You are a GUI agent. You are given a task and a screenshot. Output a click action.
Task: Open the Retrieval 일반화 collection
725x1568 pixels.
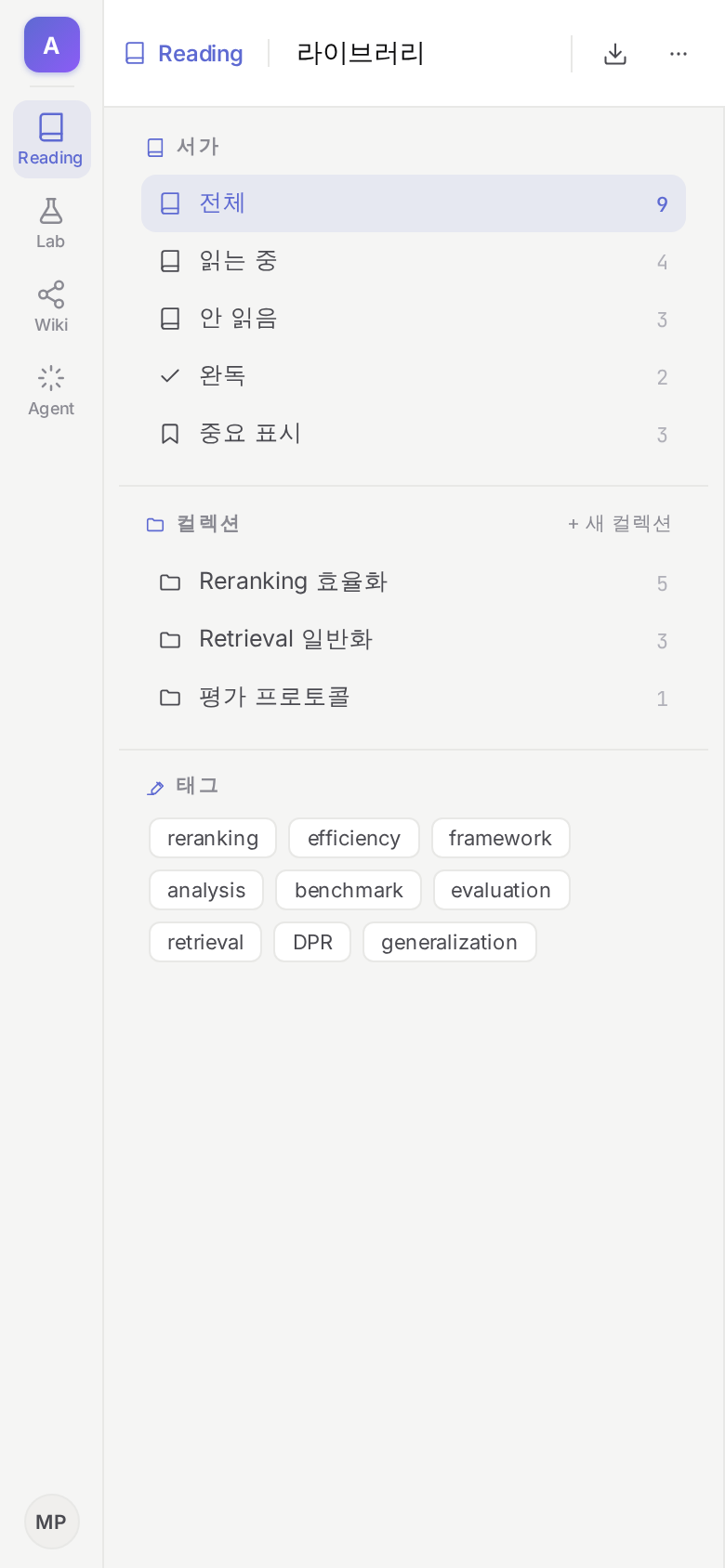[414, 640]
